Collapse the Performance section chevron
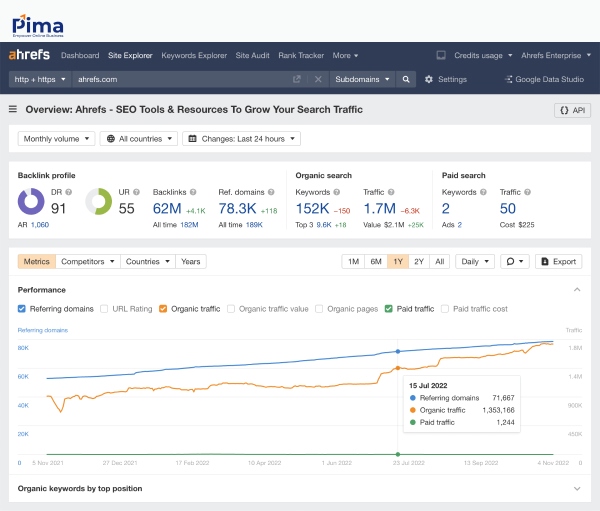This screenshot has height=511, width=600. pos(577,289)
